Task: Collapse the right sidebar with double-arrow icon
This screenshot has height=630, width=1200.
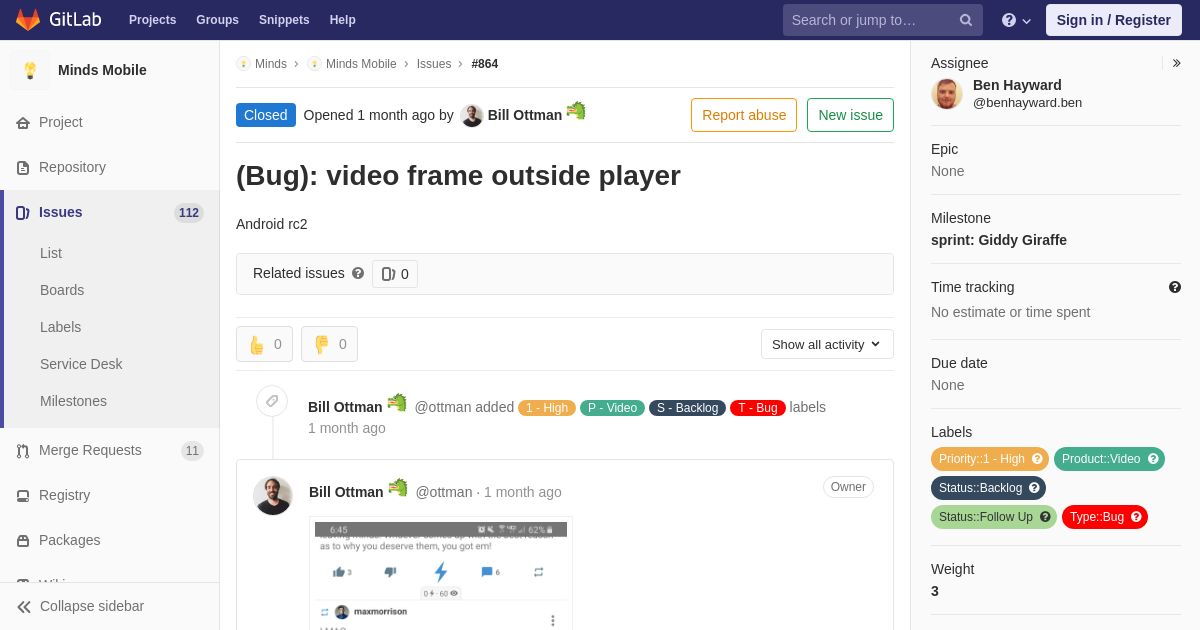Action: (1176, 63)
